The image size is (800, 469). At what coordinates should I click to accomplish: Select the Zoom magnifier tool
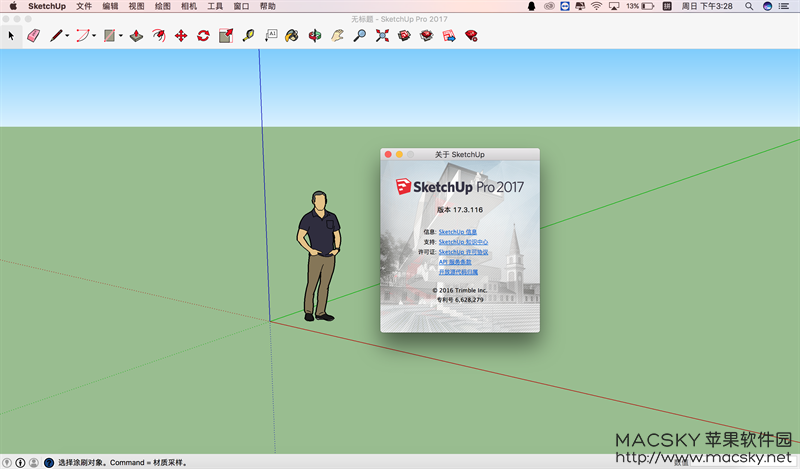(x=360, y=36)
